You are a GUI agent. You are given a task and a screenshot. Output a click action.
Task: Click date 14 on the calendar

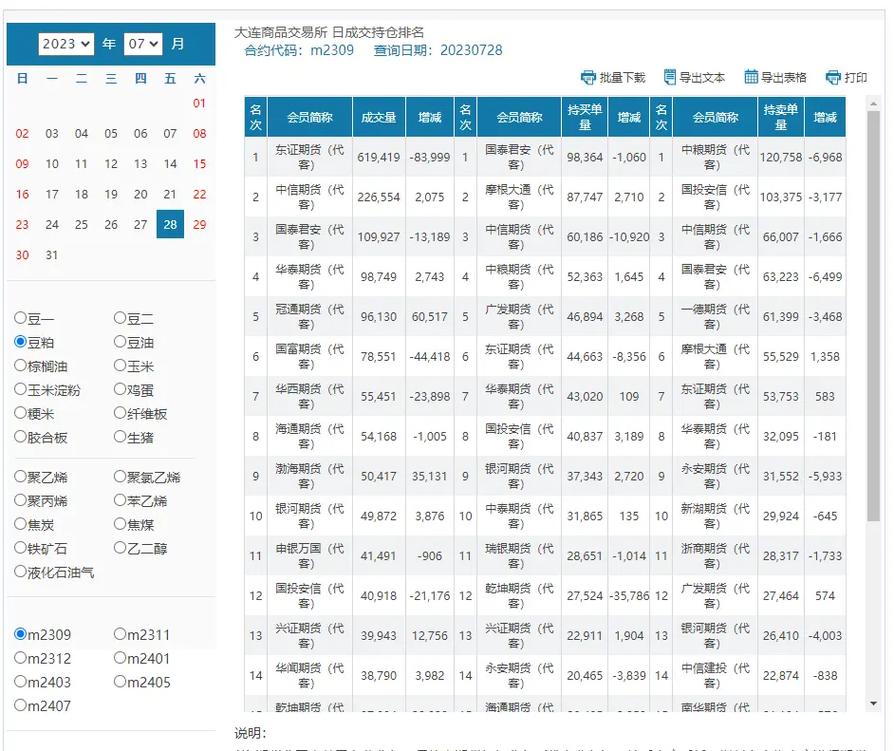coord(169,164)
